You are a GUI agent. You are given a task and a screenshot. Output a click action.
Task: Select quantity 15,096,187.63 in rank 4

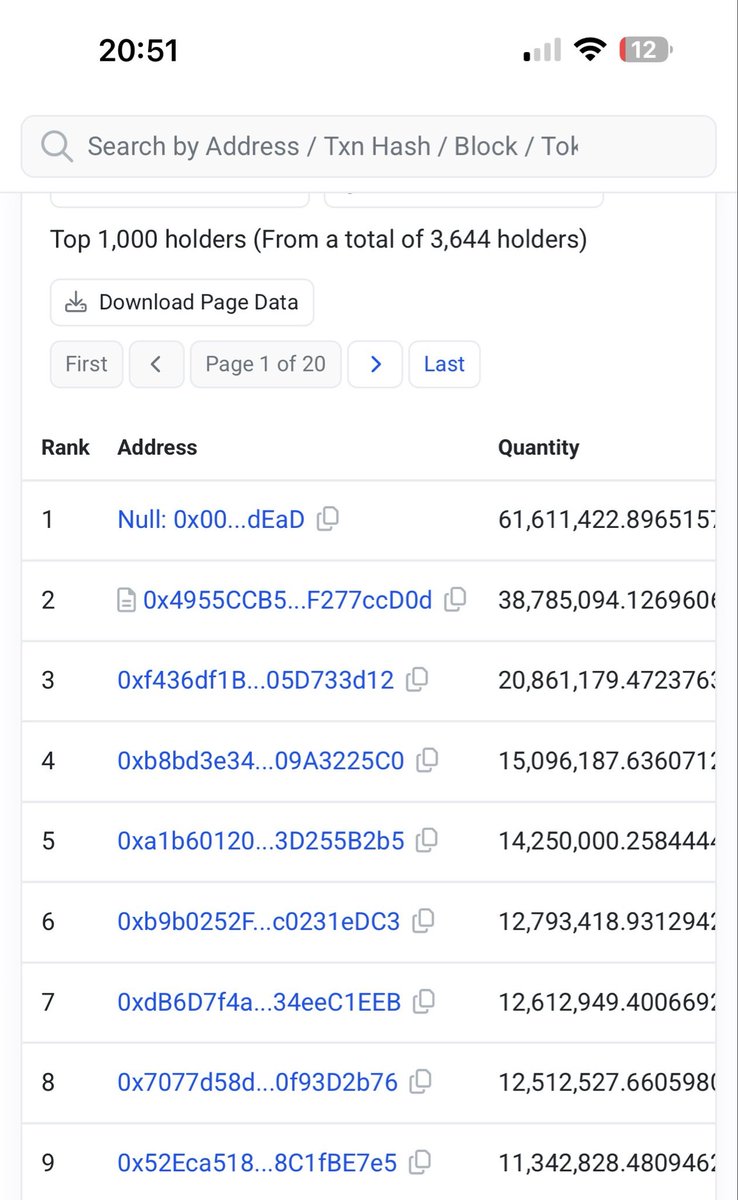tap(607, 761)
